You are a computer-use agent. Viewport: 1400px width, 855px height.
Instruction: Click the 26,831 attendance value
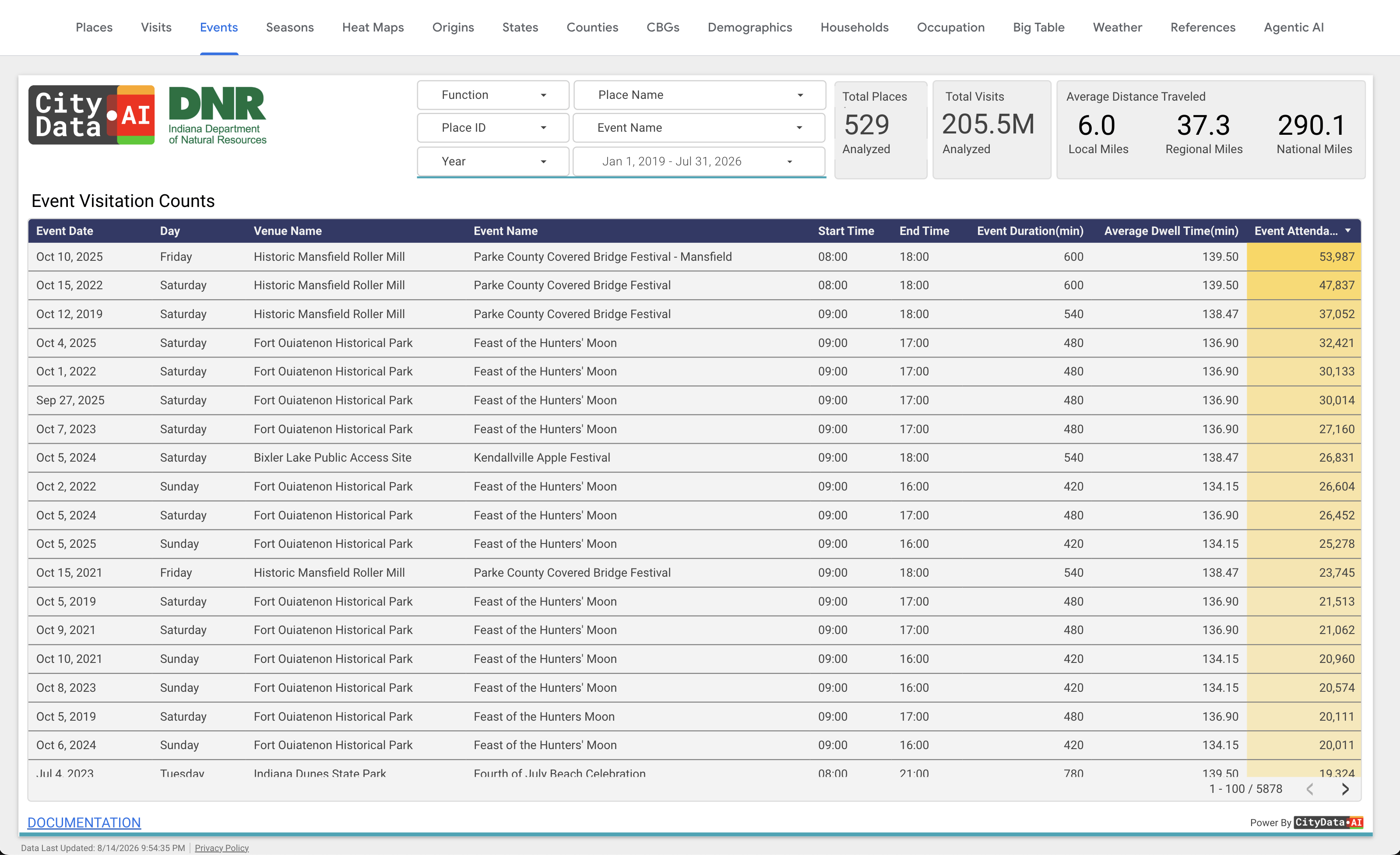(x=1337, y=458)
